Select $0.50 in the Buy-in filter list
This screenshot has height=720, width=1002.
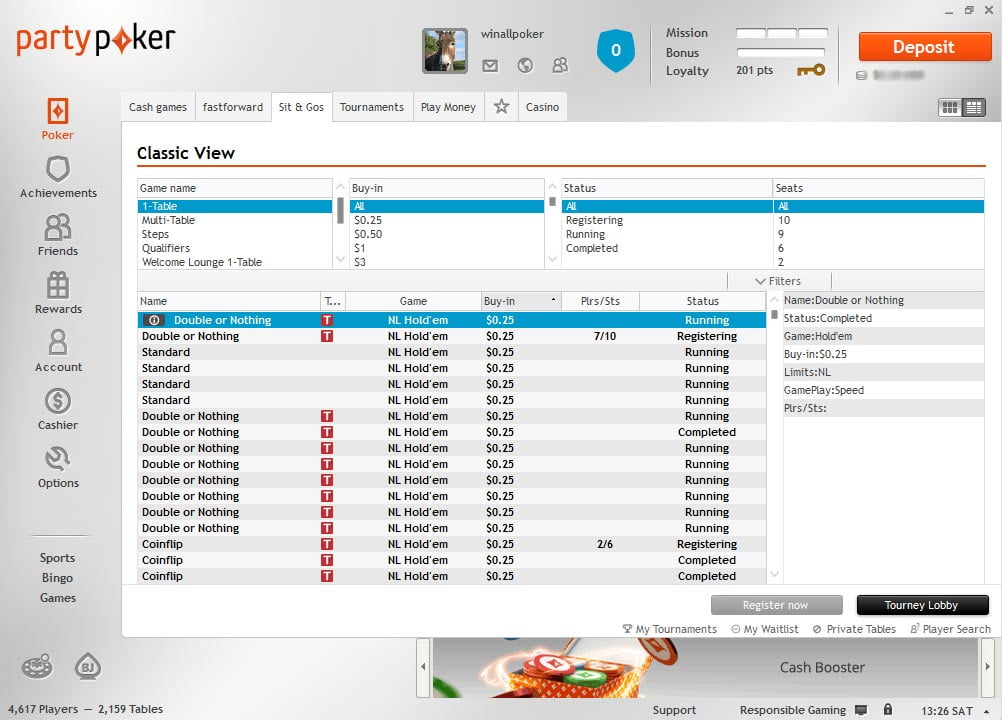pyautogui.click(x=447, y=234)
